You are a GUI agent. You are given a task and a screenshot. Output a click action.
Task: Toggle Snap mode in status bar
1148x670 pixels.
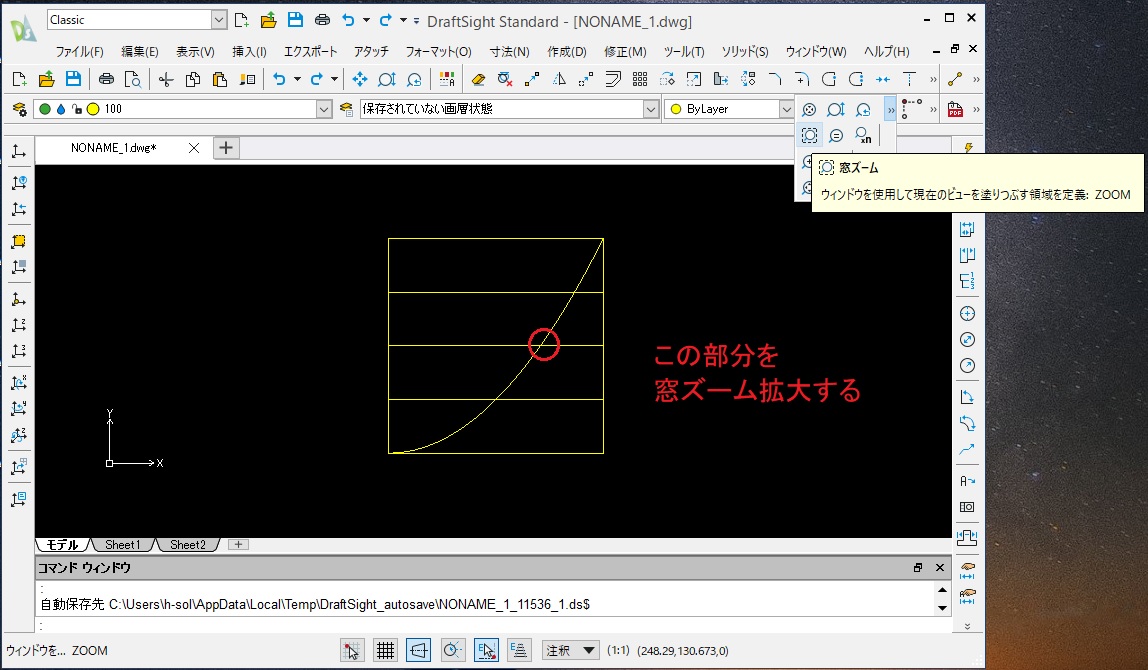[x=352, y=650]
